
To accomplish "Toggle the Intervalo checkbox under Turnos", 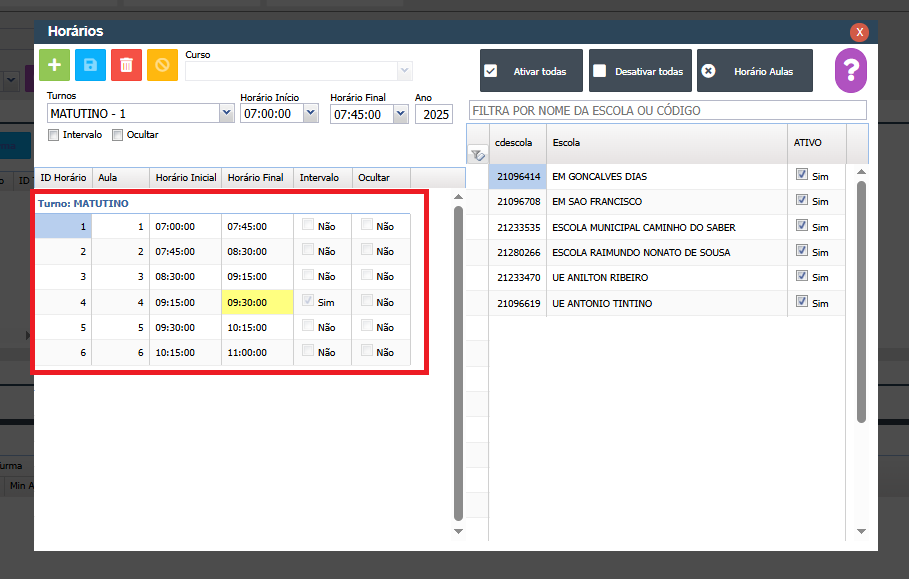I will (x=53, y=135).
